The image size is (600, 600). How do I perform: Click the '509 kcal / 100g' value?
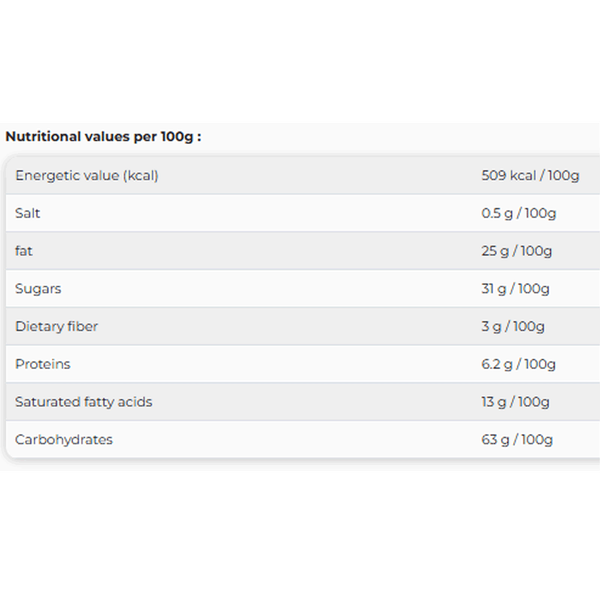click(530, 176)
